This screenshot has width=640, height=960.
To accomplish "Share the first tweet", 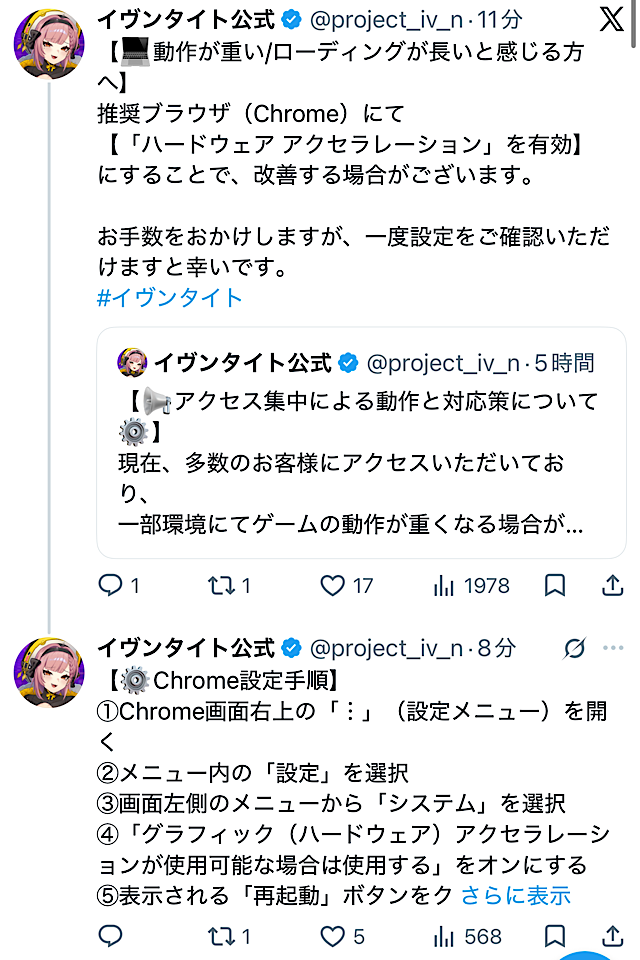I will (612, 585).
